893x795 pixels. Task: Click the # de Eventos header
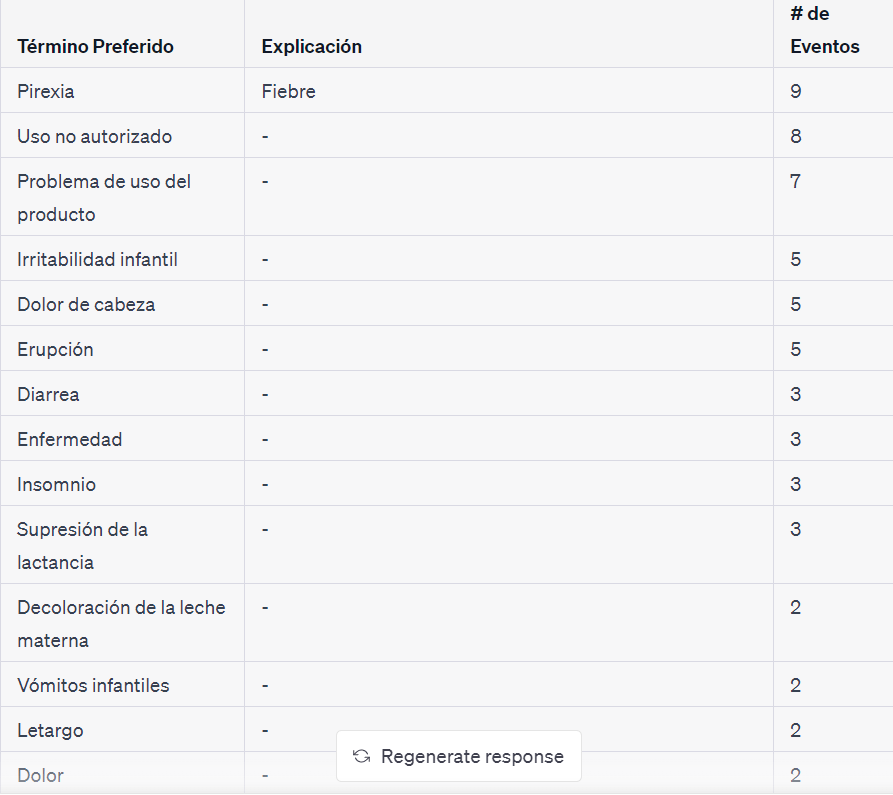click(x=825, y=30)
